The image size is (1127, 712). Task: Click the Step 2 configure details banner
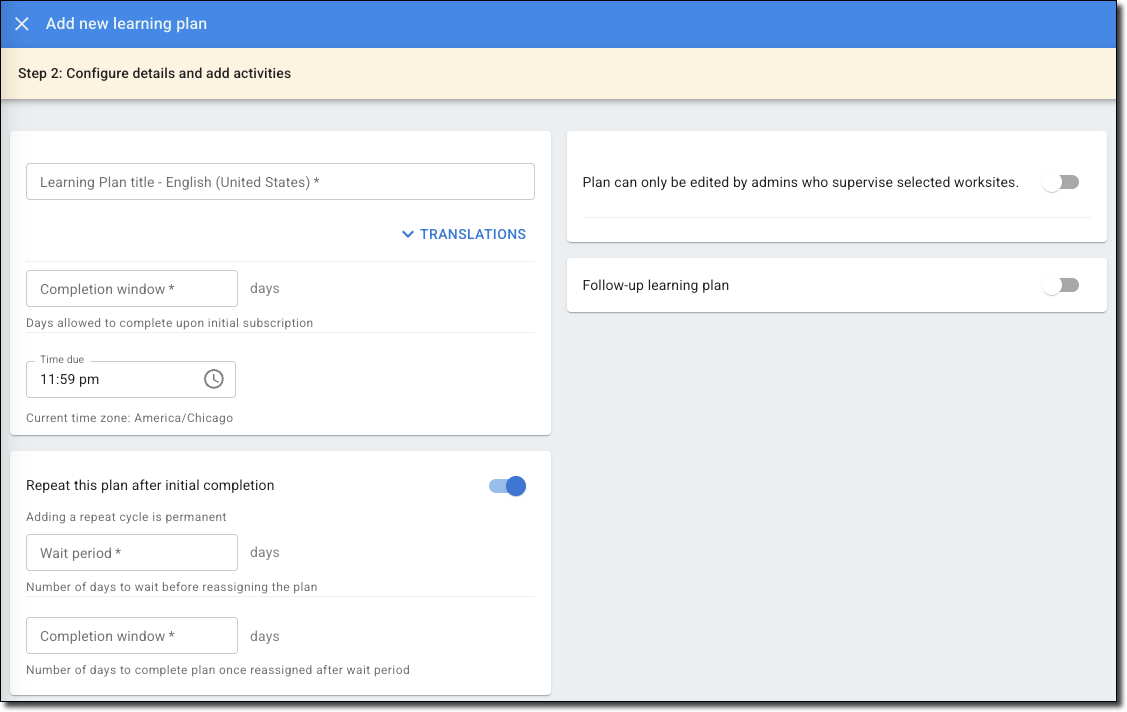[x=155, y=73]
